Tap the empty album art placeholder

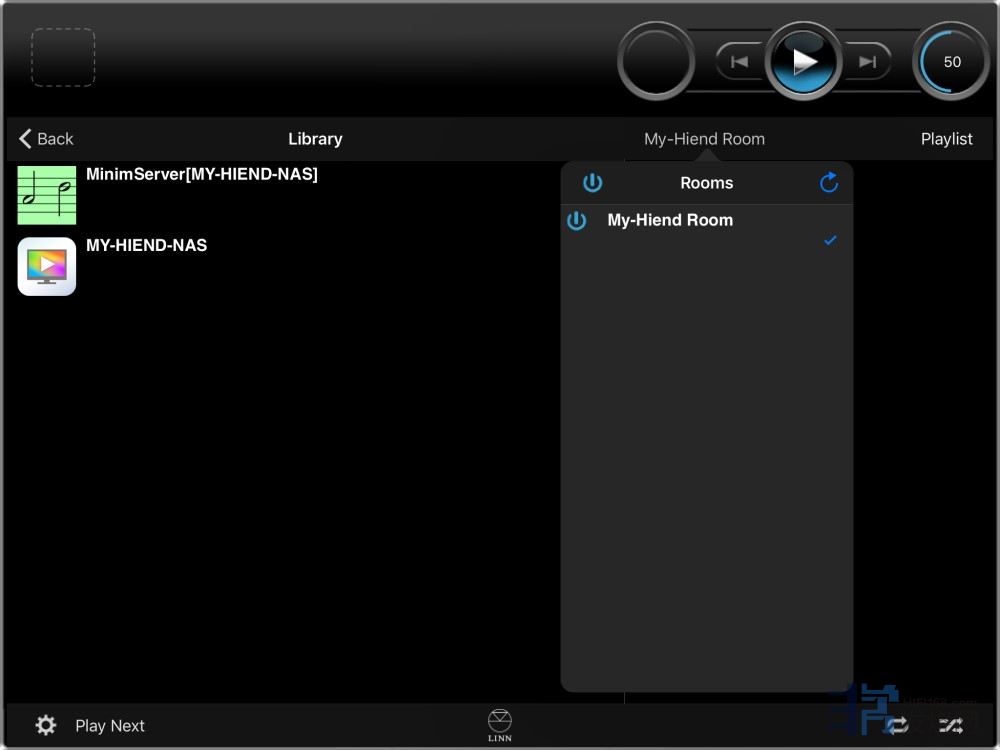click(63, 57)
